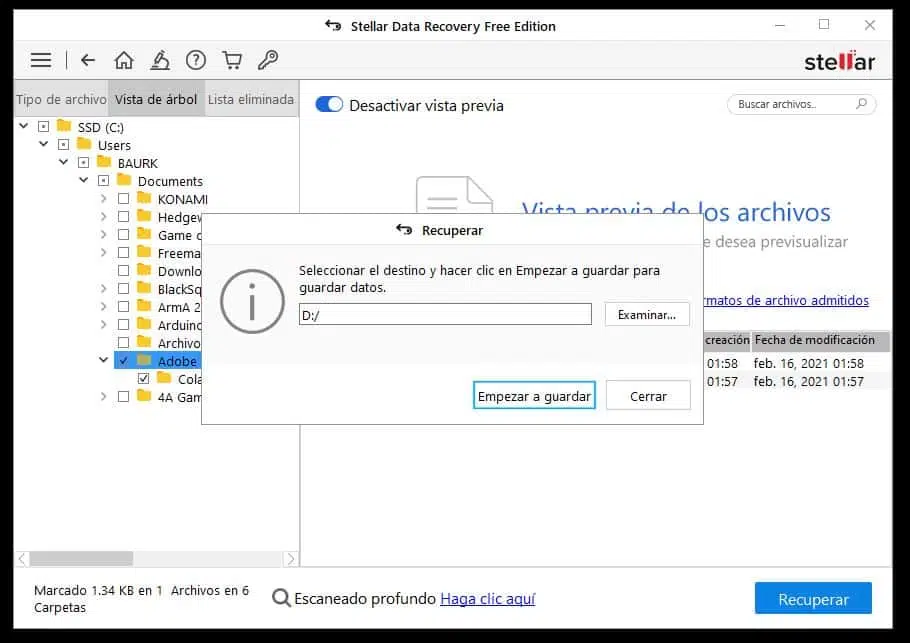Click date cell feb. 16, 2021 01:57
This screenshot has width=910, height=643.
808,381
